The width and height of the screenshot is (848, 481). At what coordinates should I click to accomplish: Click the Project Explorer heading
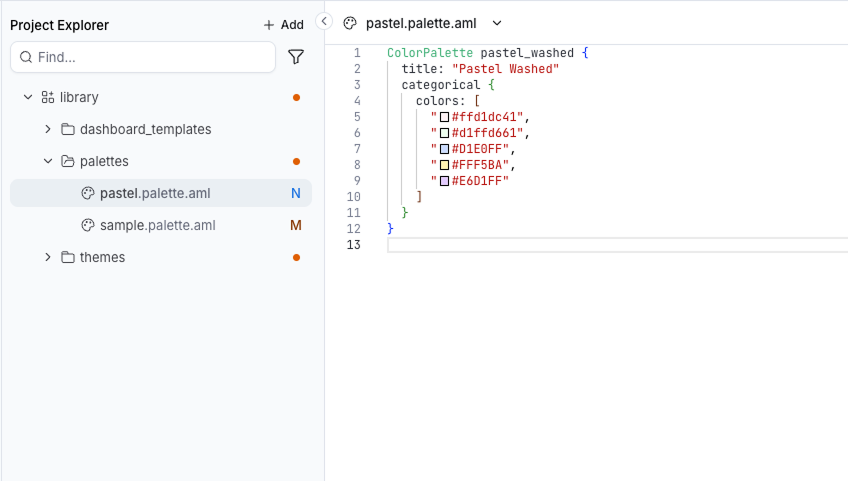click(59, 25)
